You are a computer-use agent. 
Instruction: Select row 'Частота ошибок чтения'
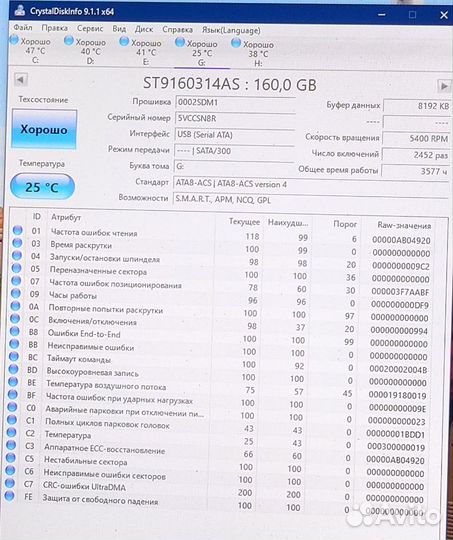coord(222,236)
